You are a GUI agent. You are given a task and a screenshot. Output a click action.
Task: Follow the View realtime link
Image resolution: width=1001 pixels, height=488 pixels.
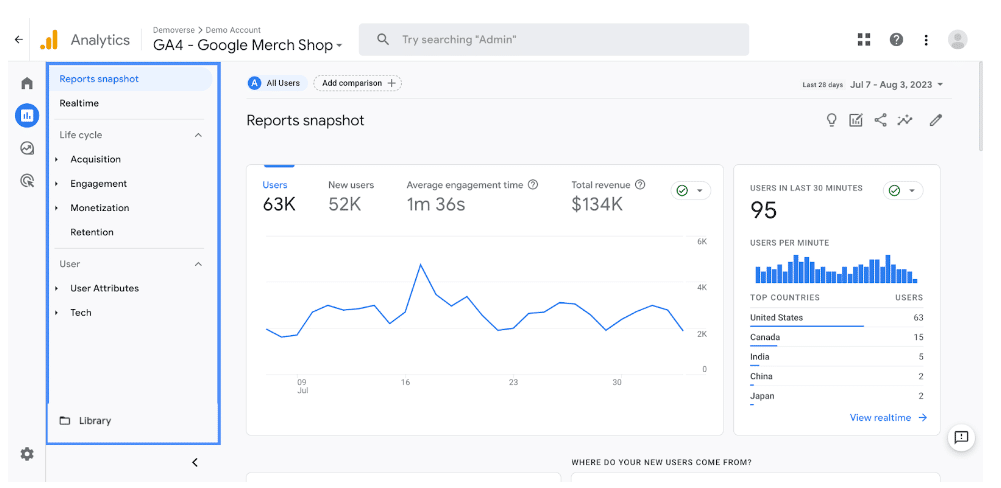click(888, 418)
